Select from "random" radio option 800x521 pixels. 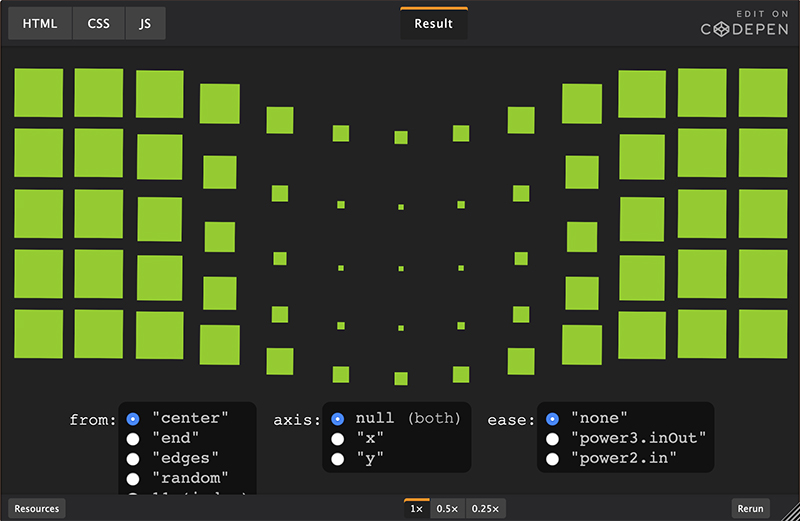click(x=133, y=479)
